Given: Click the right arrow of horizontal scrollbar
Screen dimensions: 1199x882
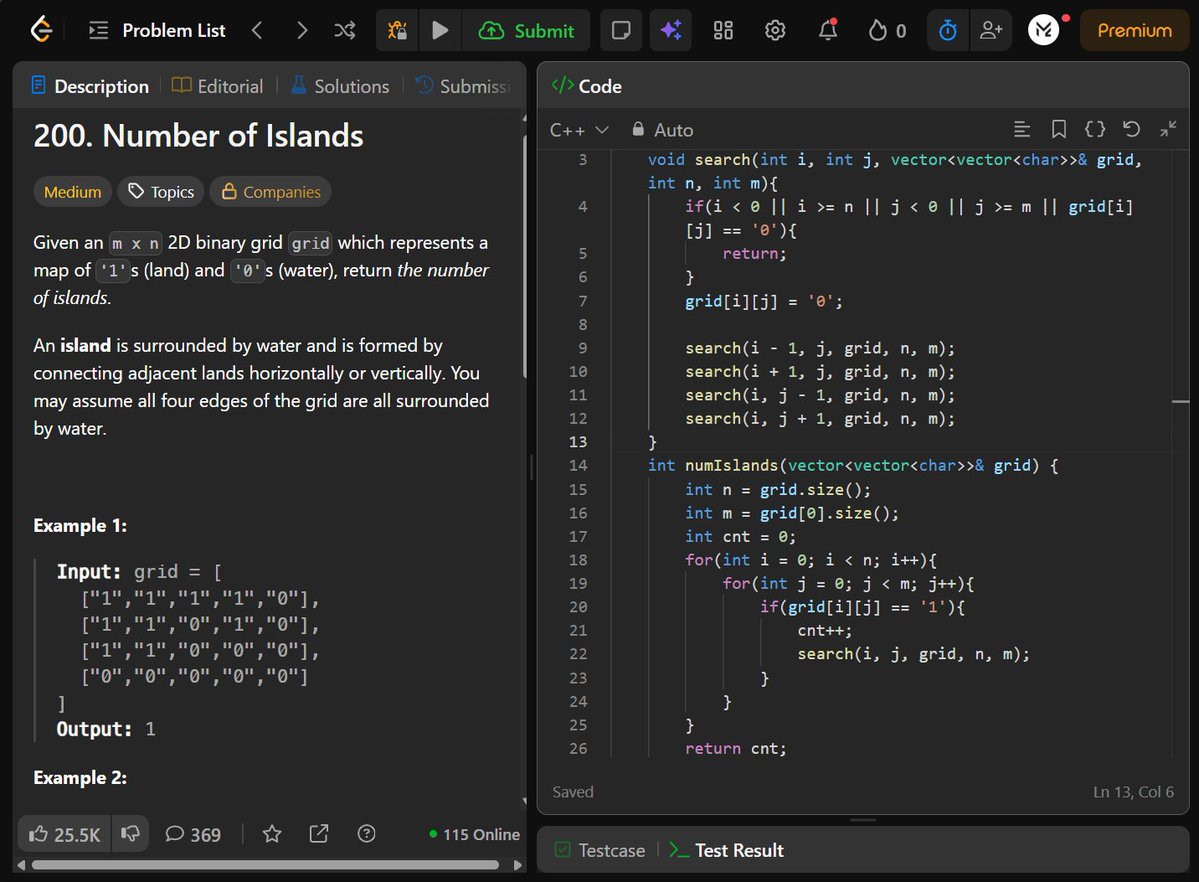Looking at the screenshot, I should point(518,865).
